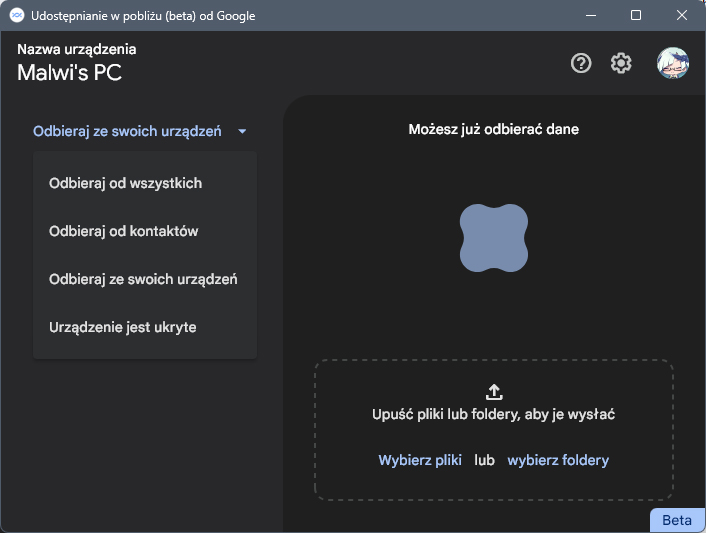Click the blue clover-shaped receiving indicator
Screen dimensions: 706x533
tap(493, 238)
